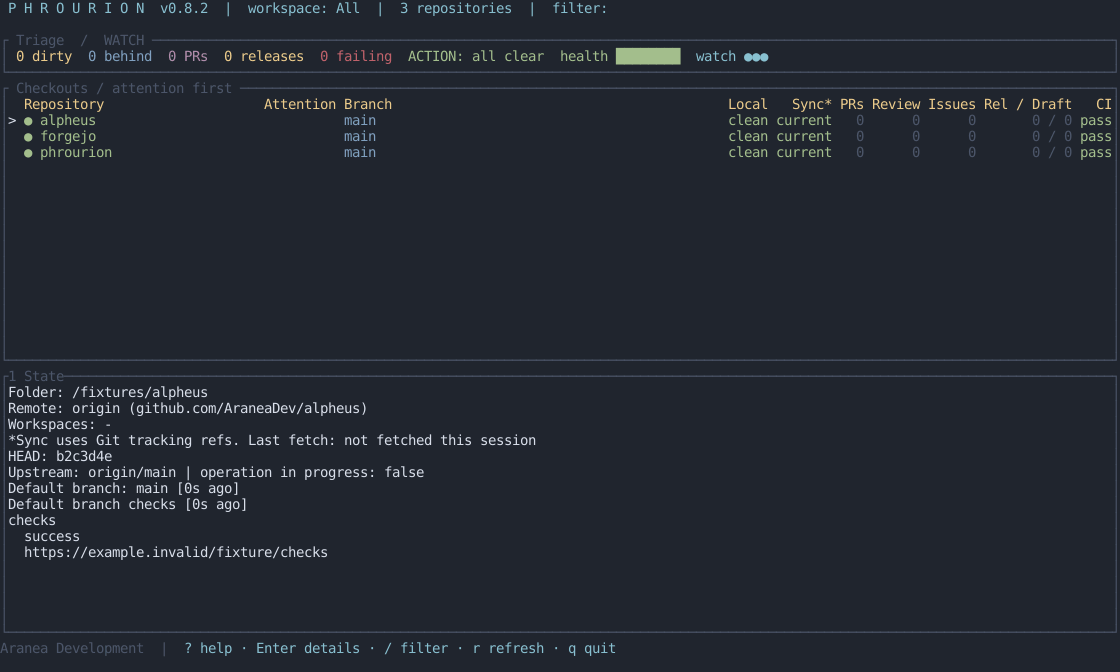This screenshot has height=672, width=1120.
Task: Select the alpheus repository row
Action: coord(559,121)
